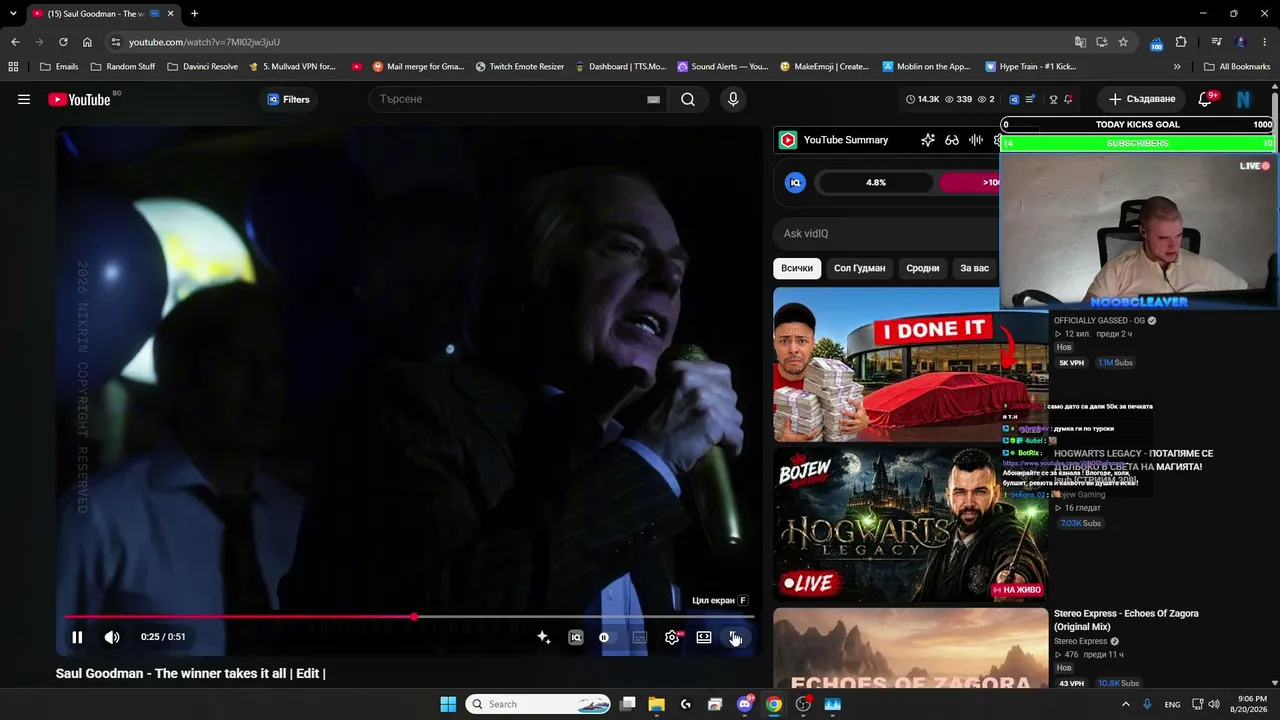Open the vidIQ Filters button
Viewport: 1280px width, 720px height.
click(x=289, y=99)
